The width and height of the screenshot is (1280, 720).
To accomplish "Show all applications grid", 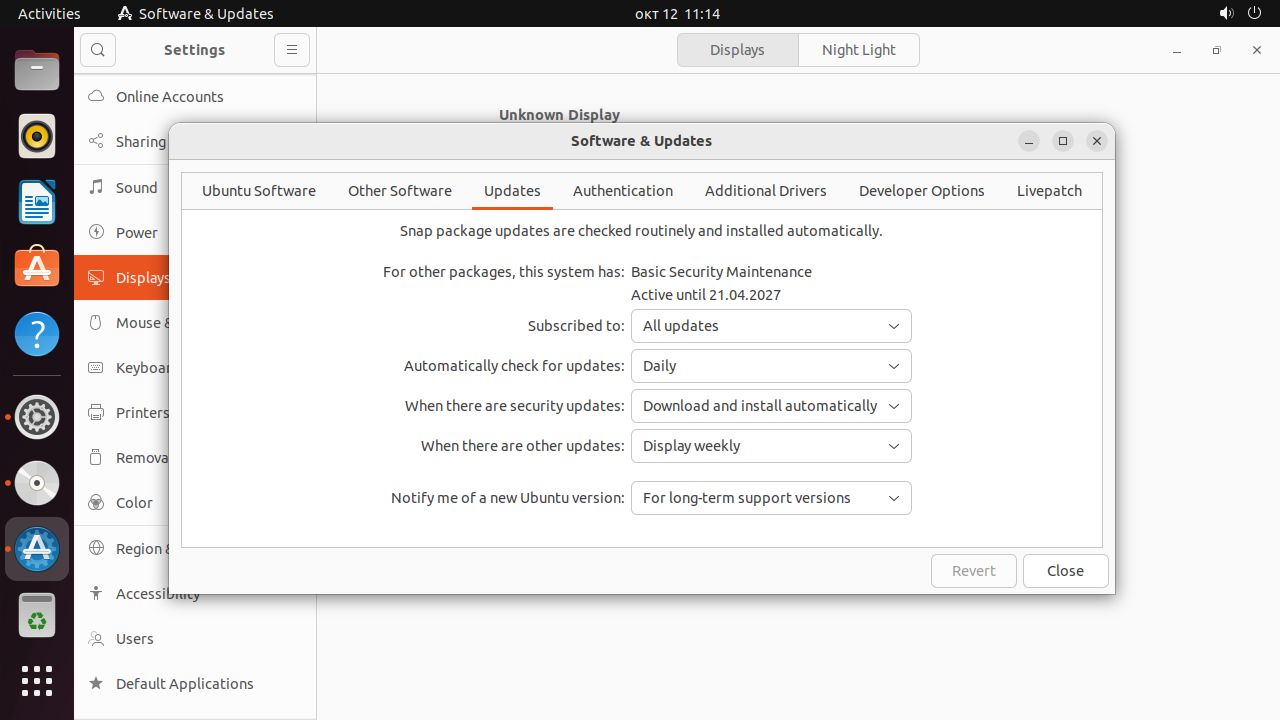I will (x=37, y=681).
